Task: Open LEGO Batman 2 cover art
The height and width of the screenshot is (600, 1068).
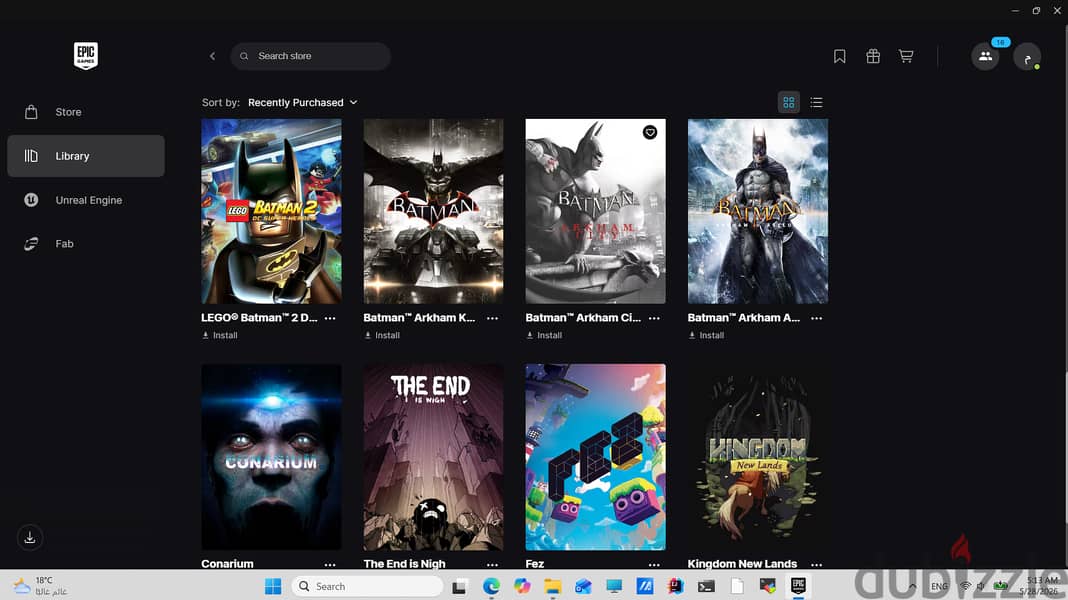Action: tap(271, 211)
